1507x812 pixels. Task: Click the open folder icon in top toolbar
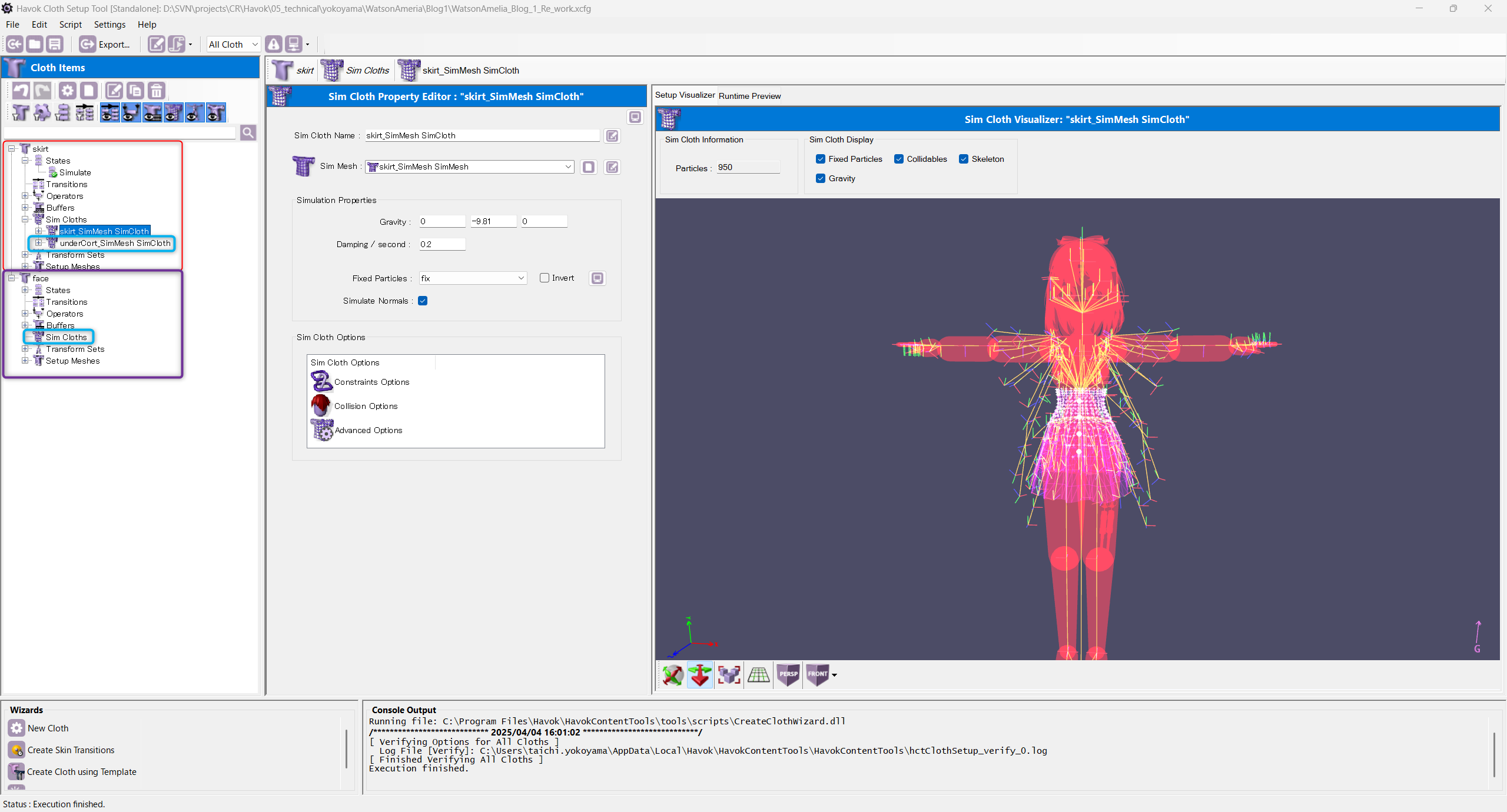pos(35,44)
